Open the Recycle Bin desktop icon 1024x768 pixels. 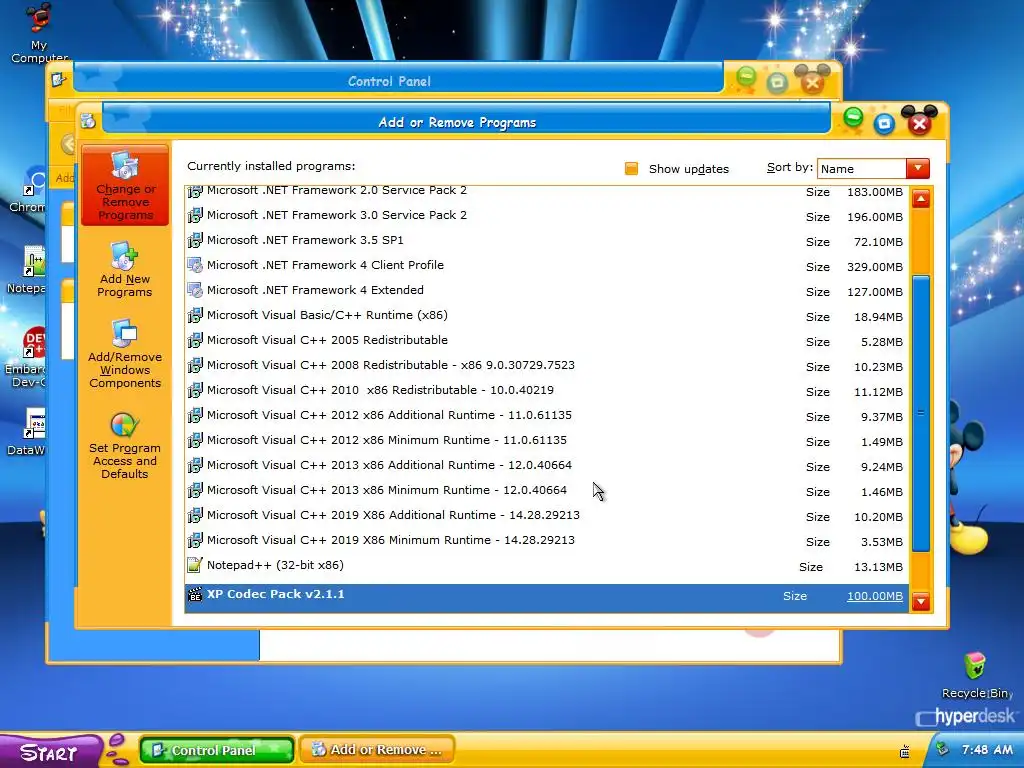pos(975,666)
